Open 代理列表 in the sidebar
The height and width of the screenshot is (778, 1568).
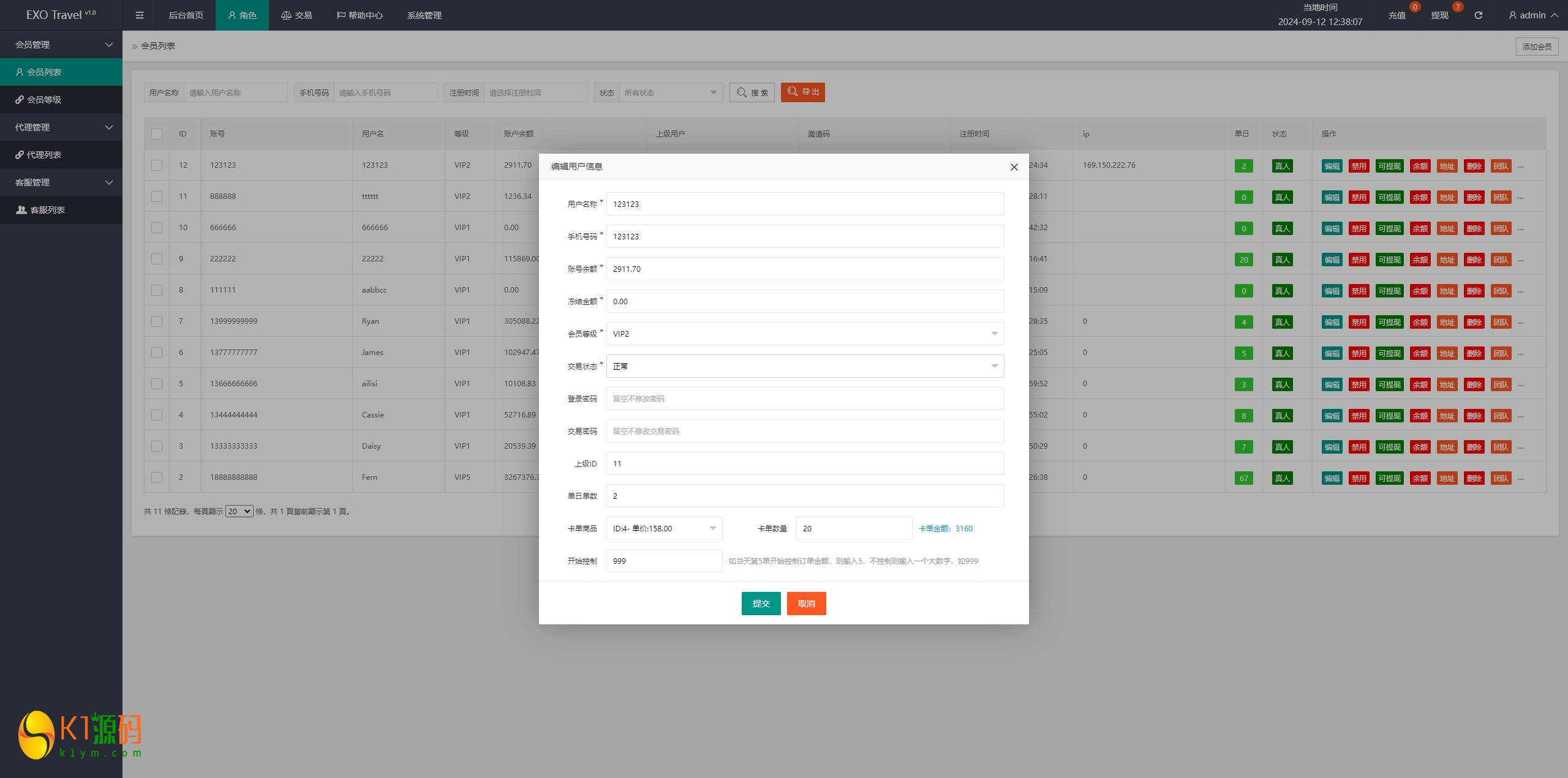(61, 155)
